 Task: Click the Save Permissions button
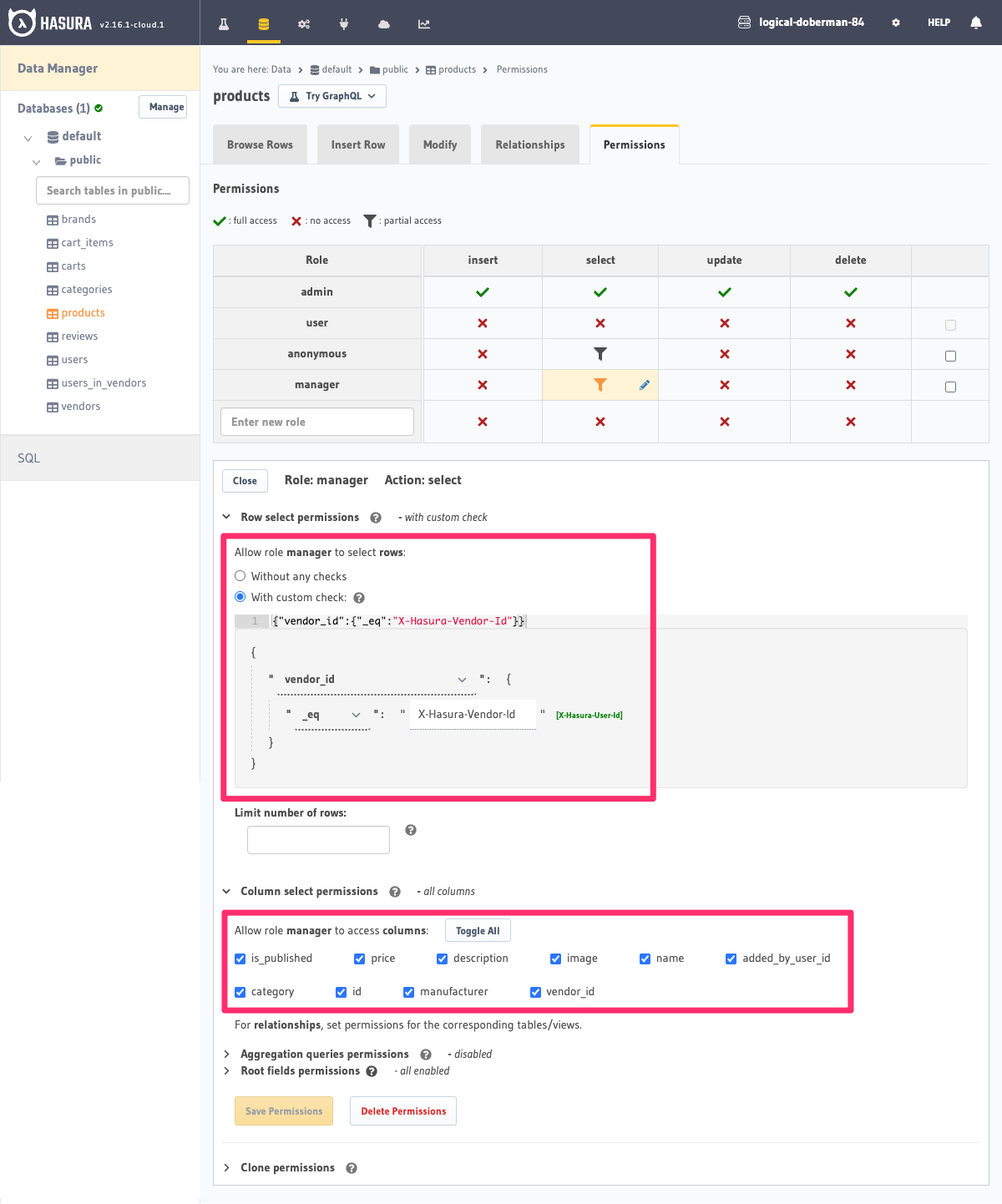(x=283, y=1110)
